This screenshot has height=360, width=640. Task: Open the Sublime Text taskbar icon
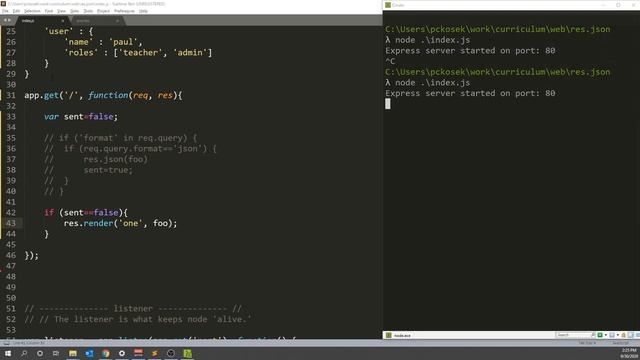click(155, 353)
